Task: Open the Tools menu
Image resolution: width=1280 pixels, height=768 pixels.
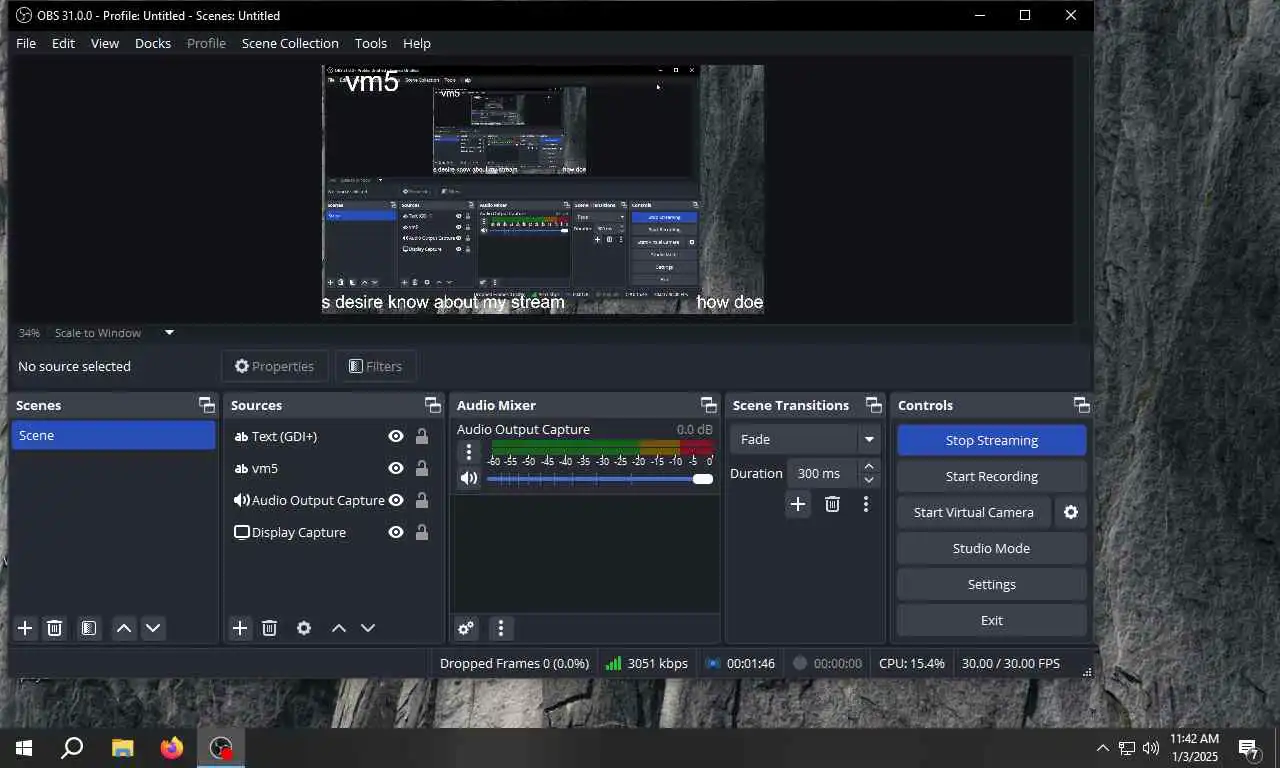Action: coord(371,43)
